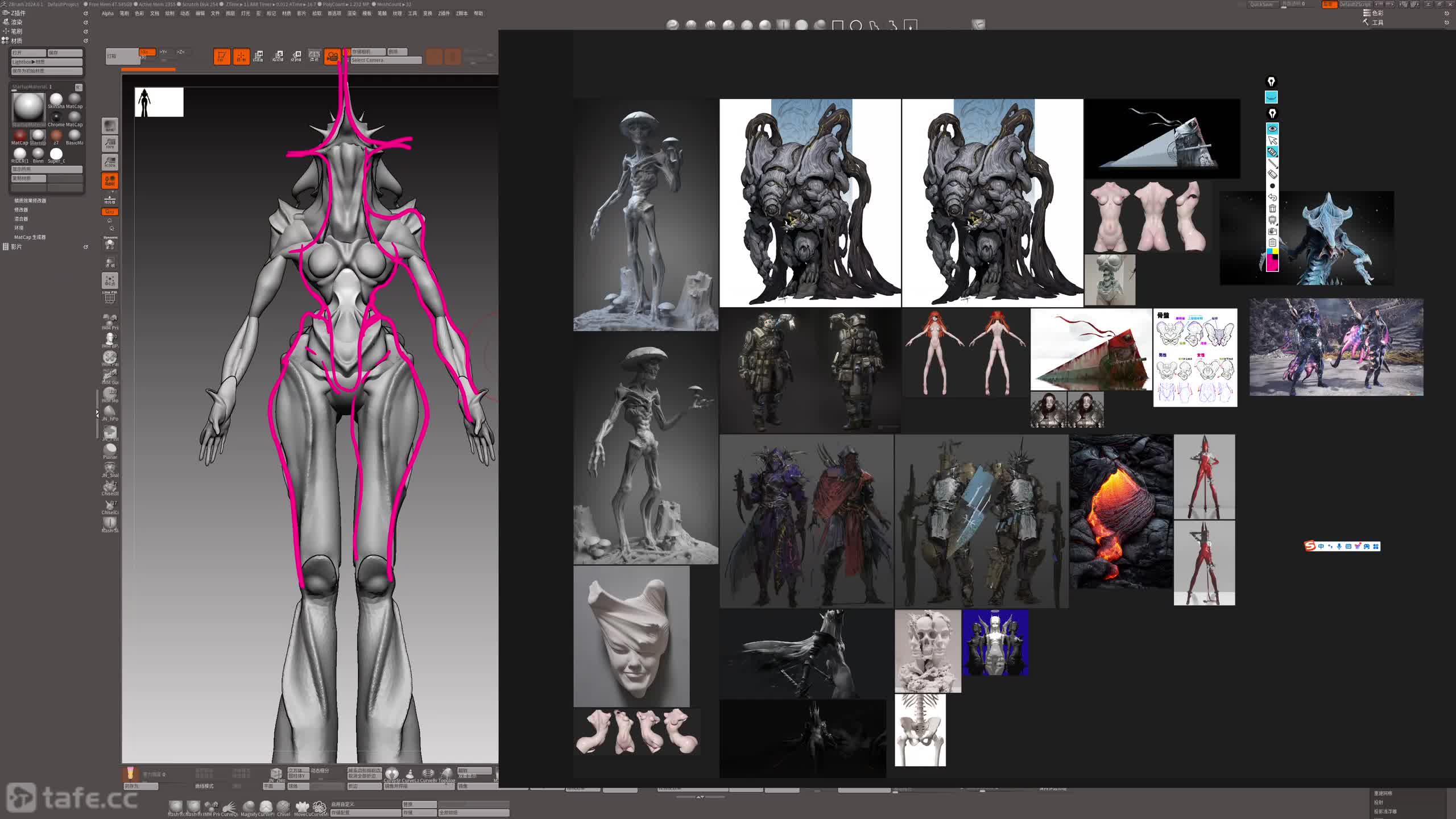Toggle the >Z< symmetry axis button
The image size is (1456, 819).
pos(181,52)
